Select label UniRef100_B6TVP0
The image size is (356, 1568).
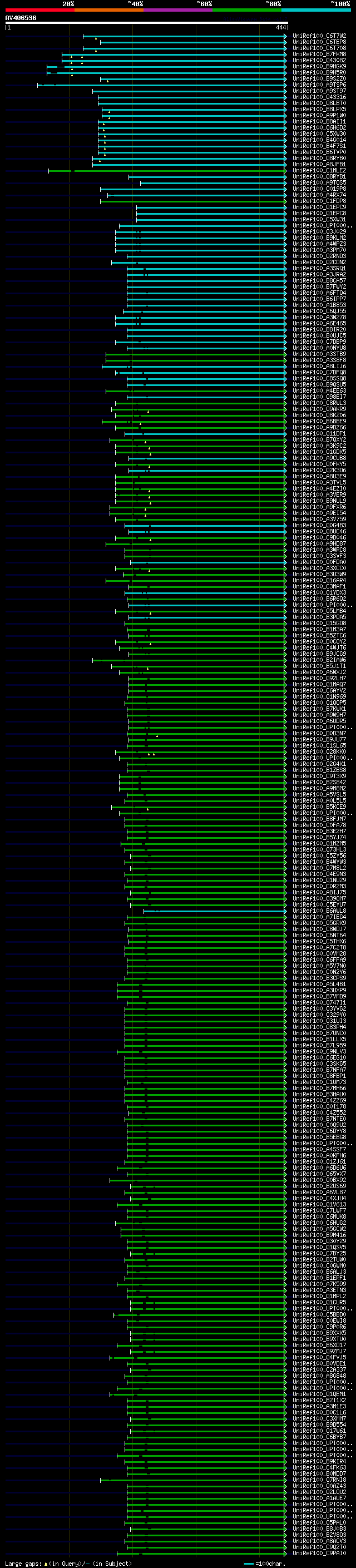[319, 152]
